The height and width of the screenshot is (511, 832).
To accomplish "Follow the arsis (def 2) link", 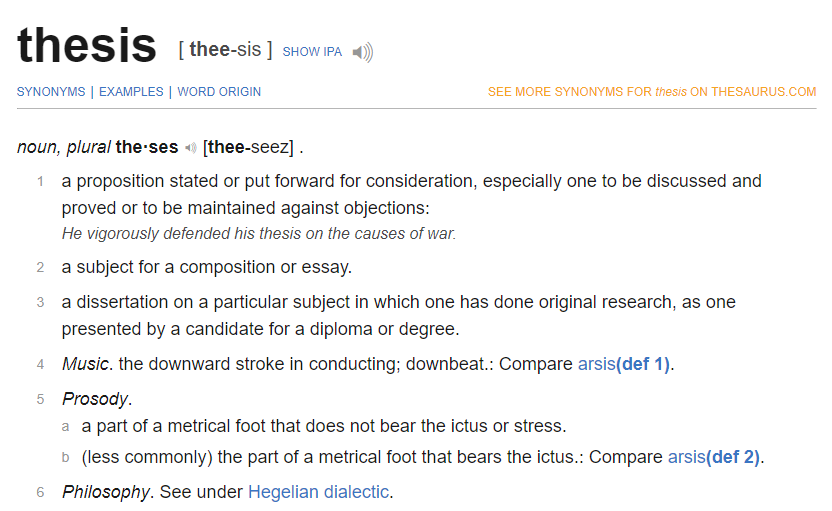I will click(x=714, y=457).
